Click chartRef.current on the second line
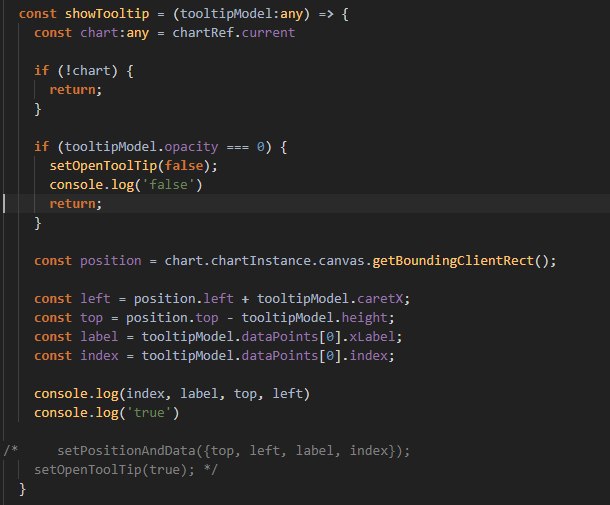The height and width of the screenshot is (505, 610). coord(233,33)
